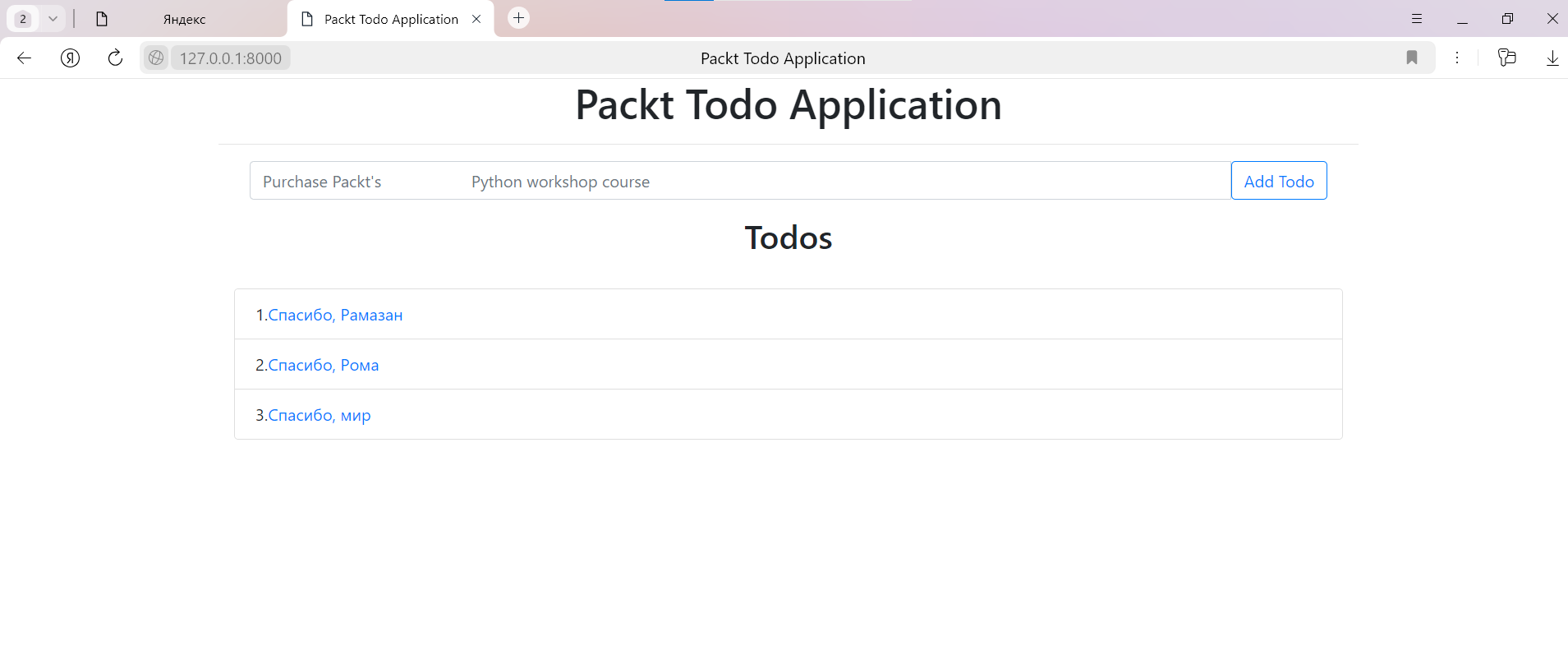This screenshot has height=664, width=1568.
Task: Focus the Purchase Packt's todo input field
Action: click(x=740, y=181)
